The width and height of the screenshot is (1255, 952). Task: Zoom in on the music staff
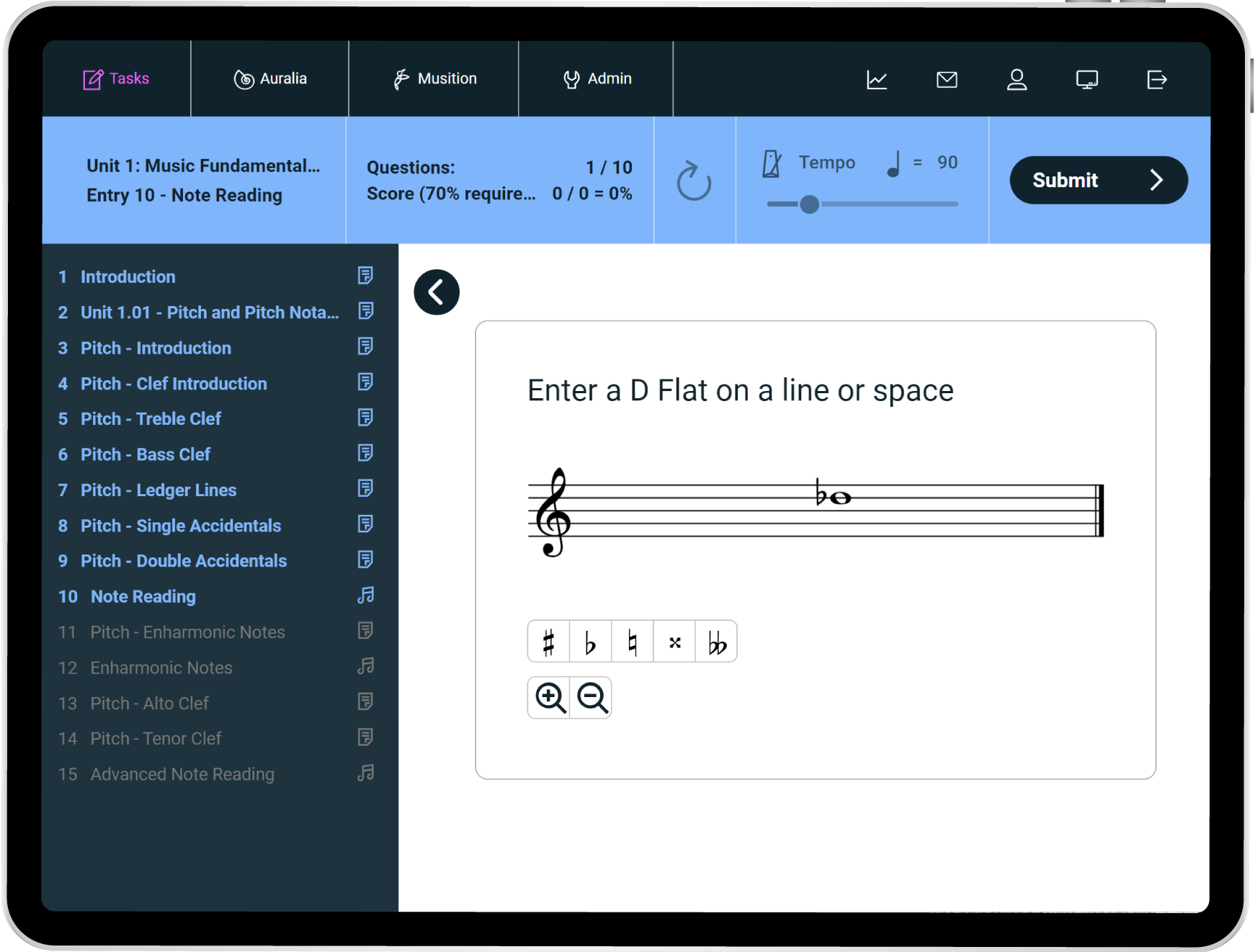coord(550,697)
